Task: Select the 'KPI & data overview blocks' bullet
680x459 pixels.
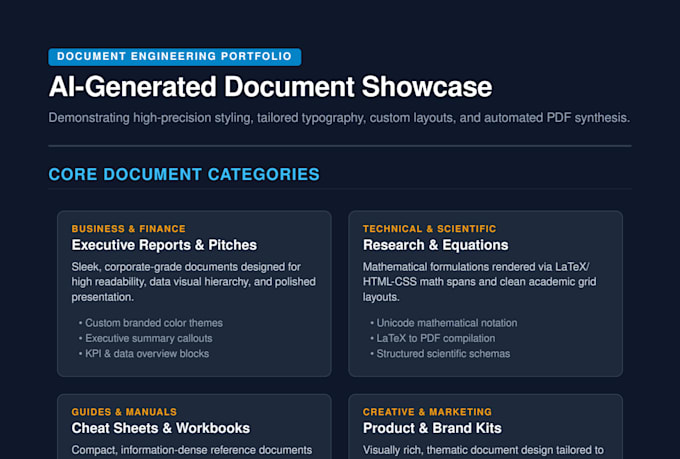Action: (144, 354)
